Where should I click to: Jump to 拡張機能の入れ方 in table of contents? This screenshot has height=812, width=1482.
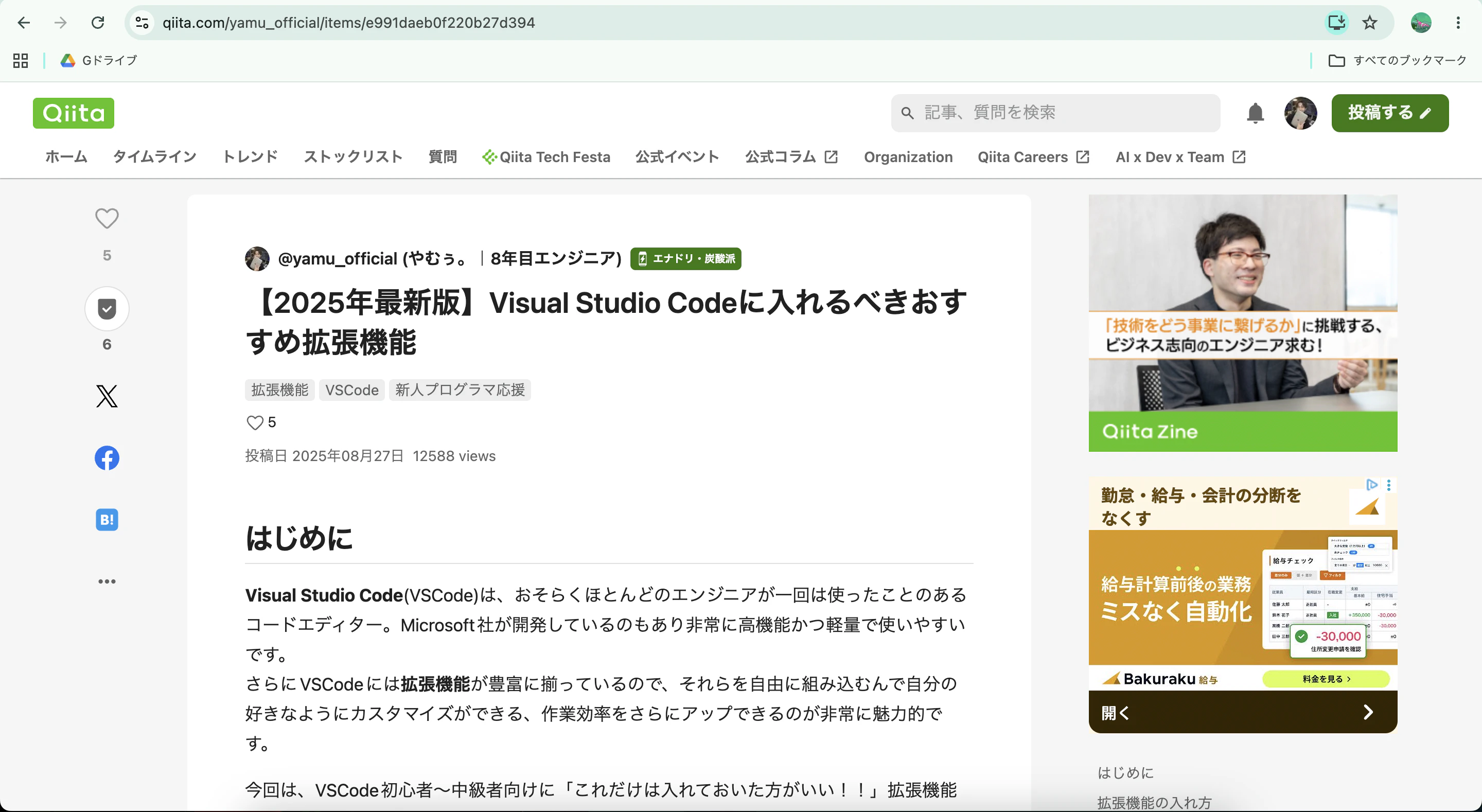tap(1155, 803)
